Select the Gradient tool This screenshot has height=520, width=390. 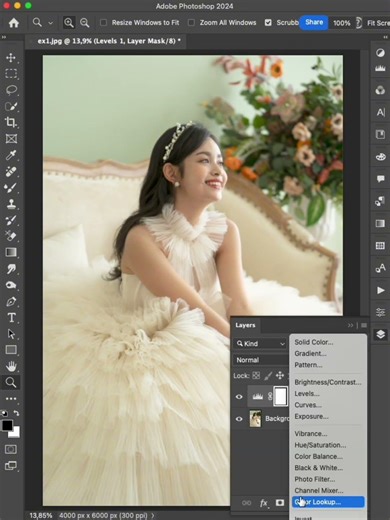(11, 252)
